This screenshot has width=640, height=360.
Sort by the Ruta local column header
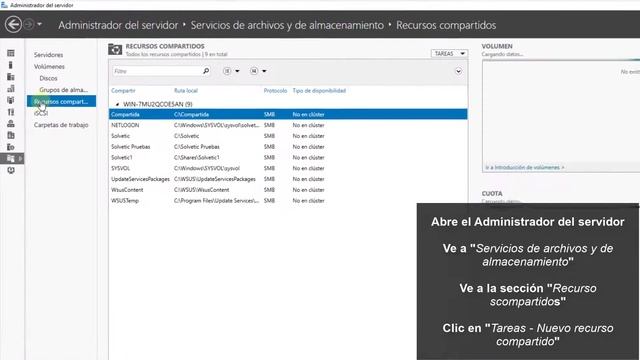coord(186,91)
